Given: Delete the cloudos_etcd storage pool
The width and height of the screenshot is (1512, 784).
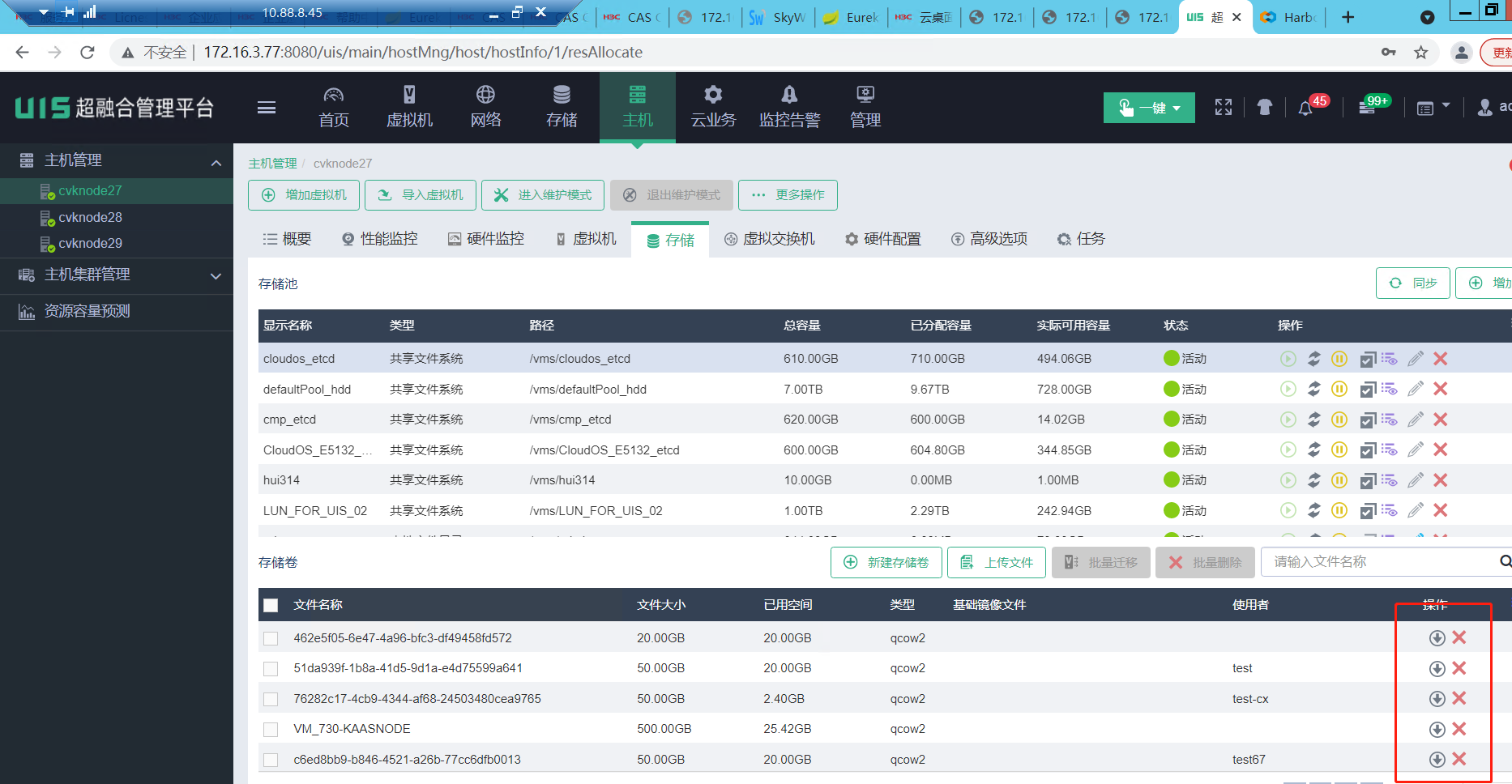Looking at the screenshot, I should (1440, 359).
